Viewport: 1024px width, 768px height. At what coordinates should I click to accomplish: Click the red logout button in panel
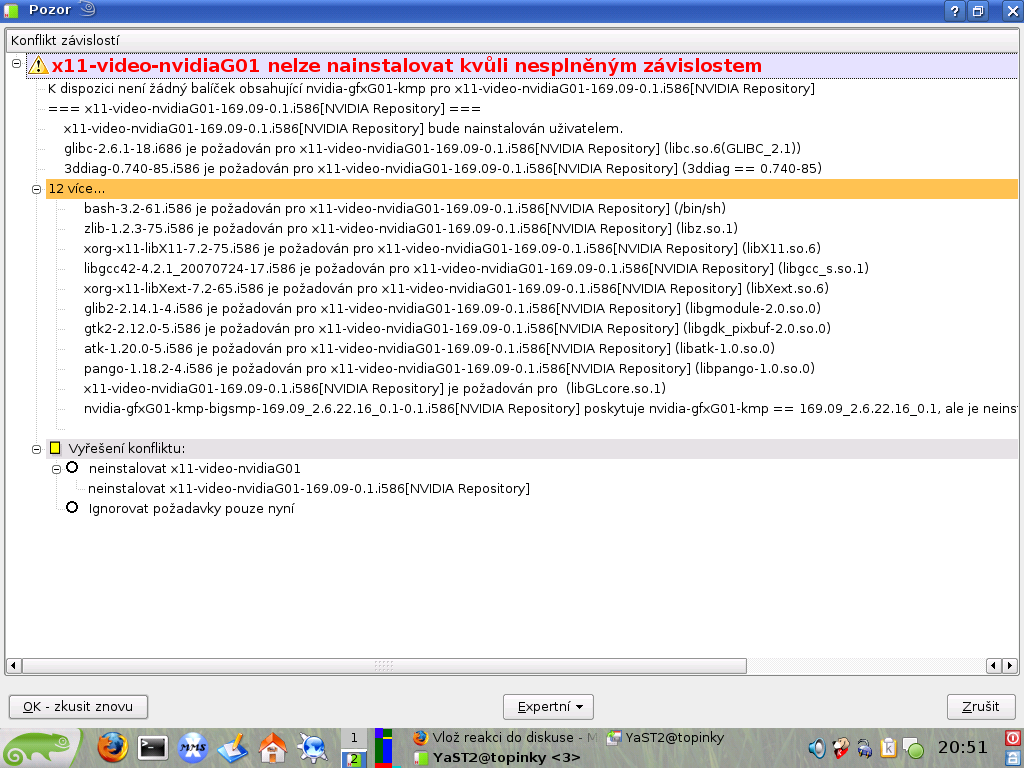1014,738
